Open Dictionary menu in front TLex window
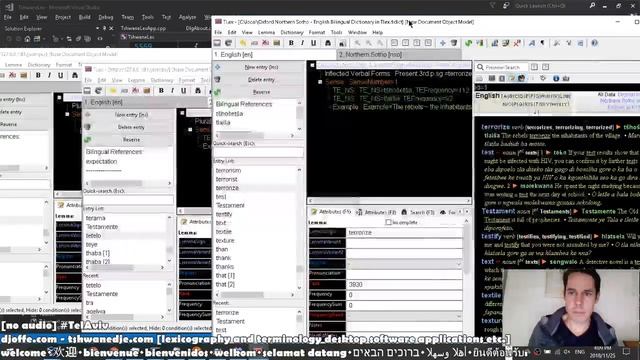 (x=292, y=32)
